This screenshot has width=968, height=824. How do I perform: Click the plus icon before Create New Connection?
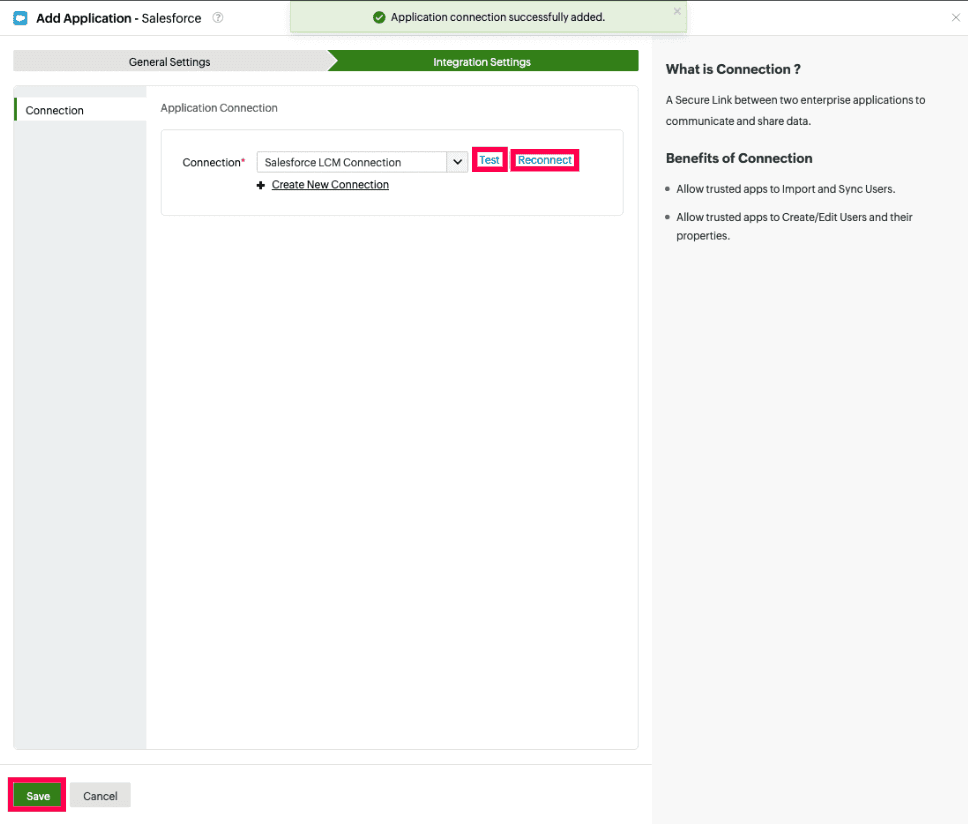[261, 184]
